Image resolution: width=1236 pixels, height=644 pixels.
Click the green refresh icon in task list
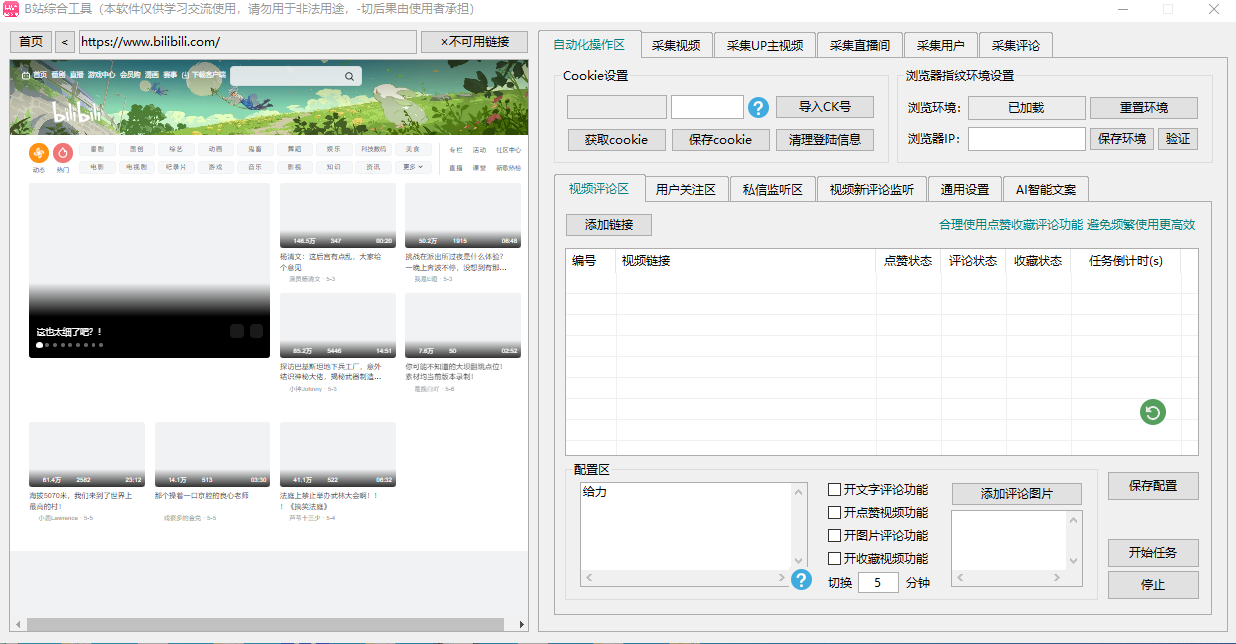point(1152,412)
